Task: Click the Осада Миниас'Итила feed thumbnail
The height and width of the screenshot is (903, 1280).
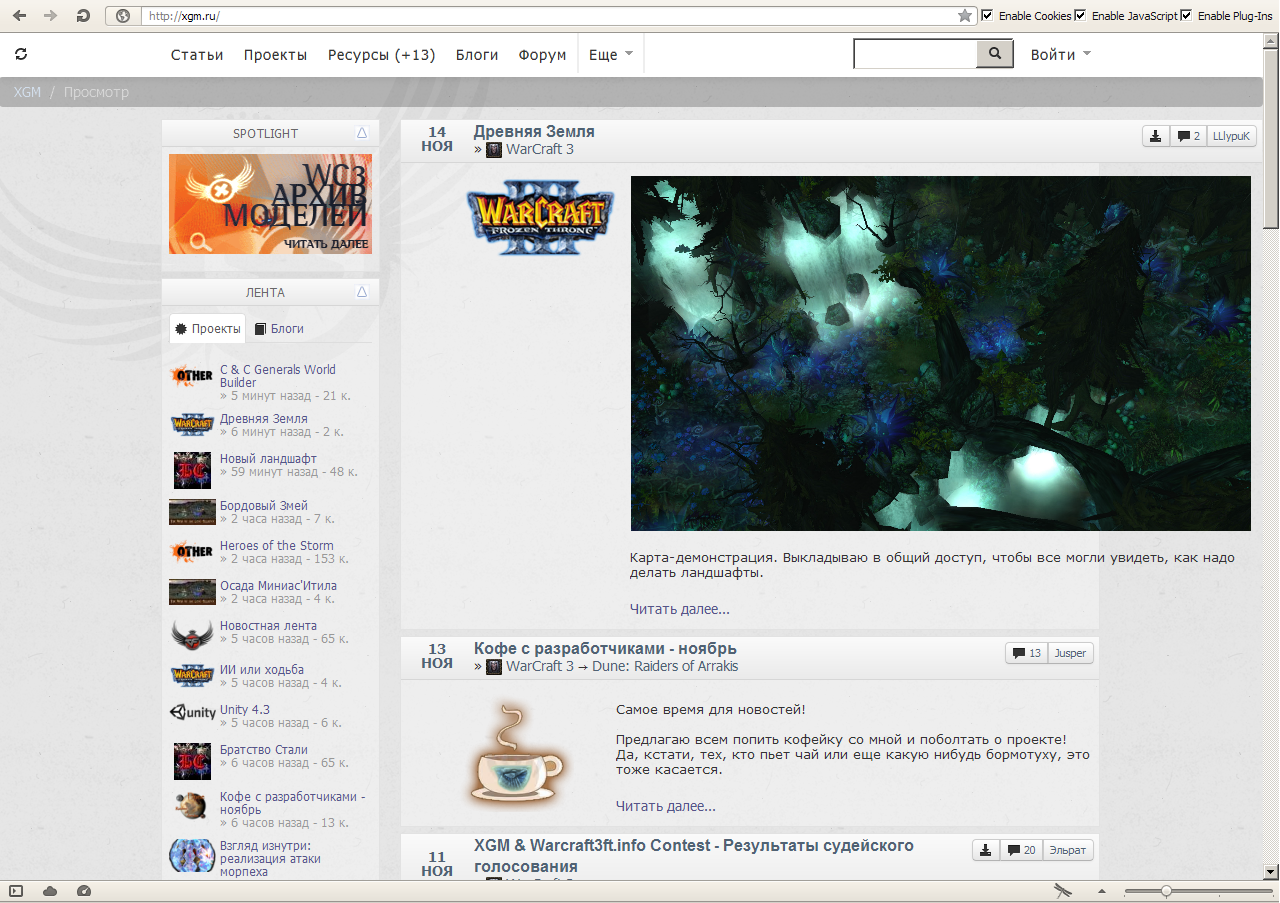Action: point(192,592)
